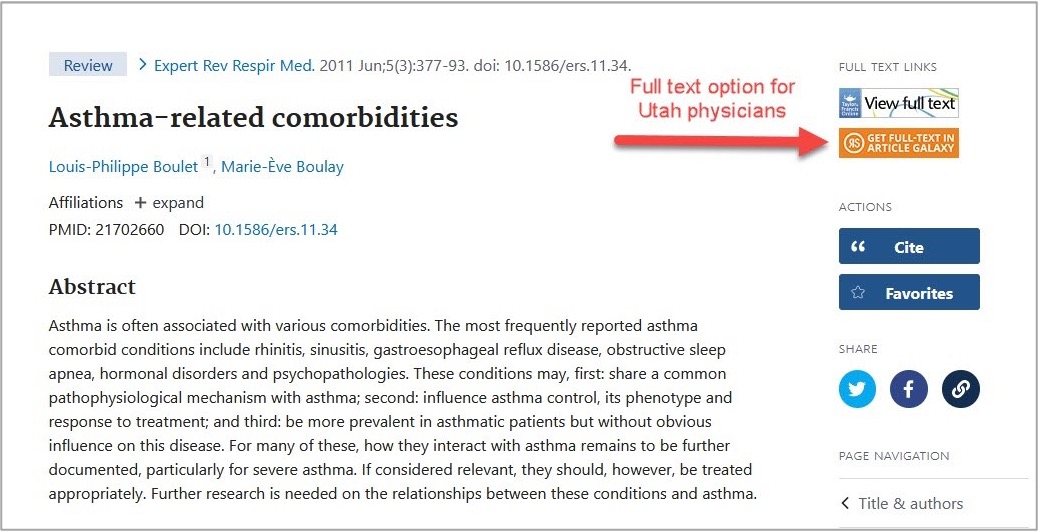Go to Title & authors section
The height and width of the screenshot is (532, 1038).
point(910,504)
